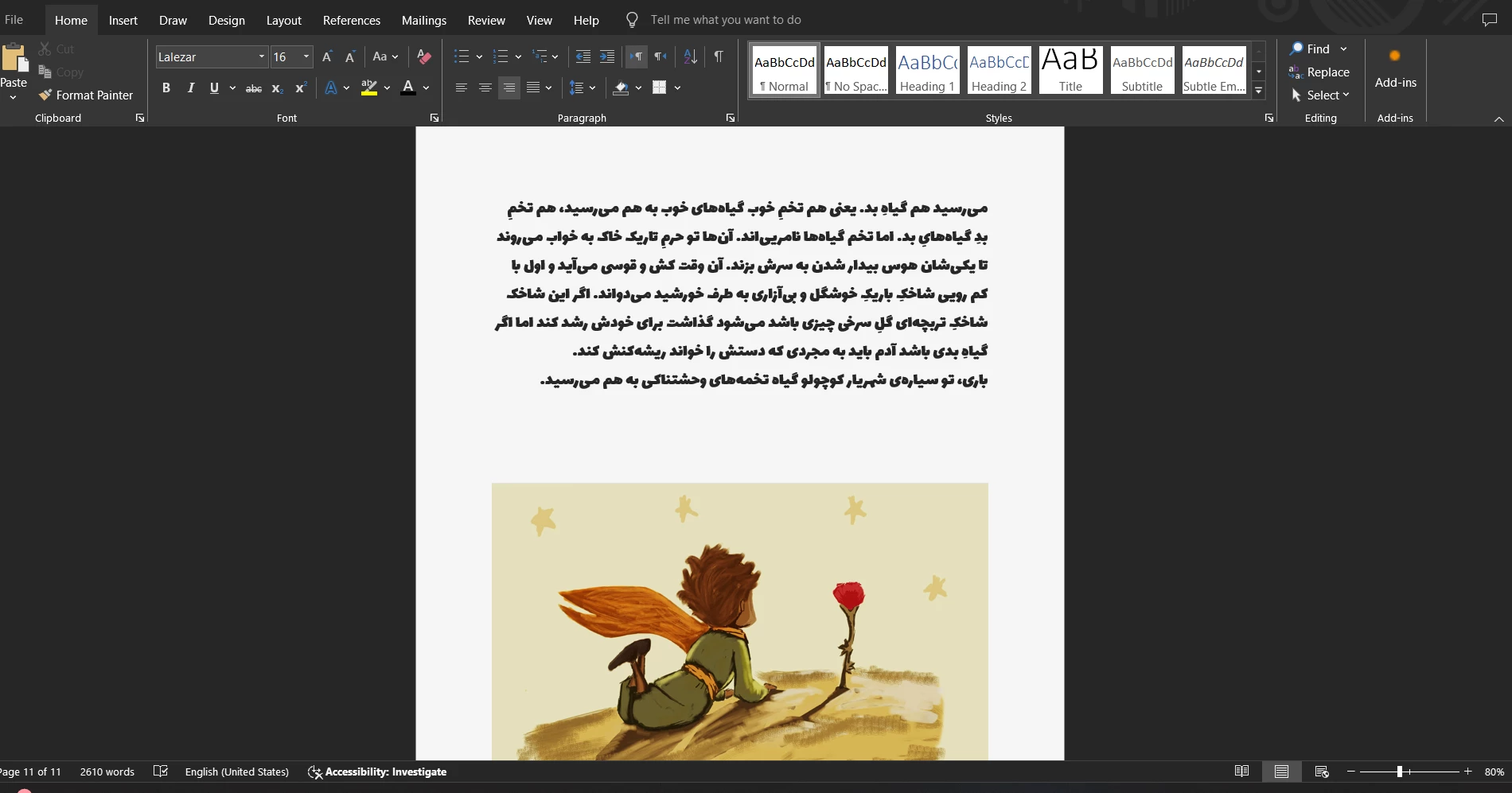Clear all formatting eraser icon
The image size is (1512, 793).
coord(424,56)
